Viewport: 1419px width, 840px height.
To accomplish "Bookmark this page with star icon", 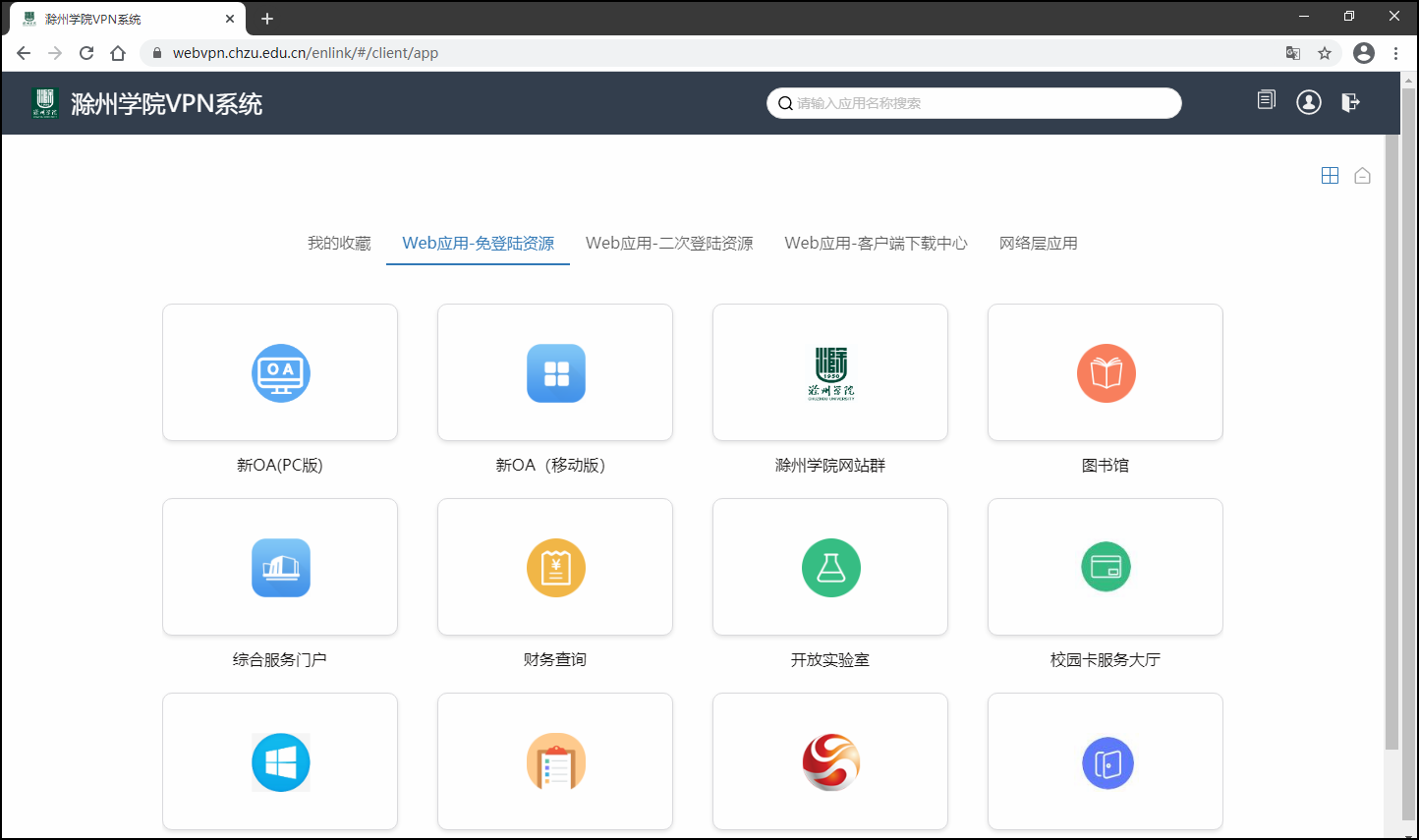I will [x=1325, y=53].
